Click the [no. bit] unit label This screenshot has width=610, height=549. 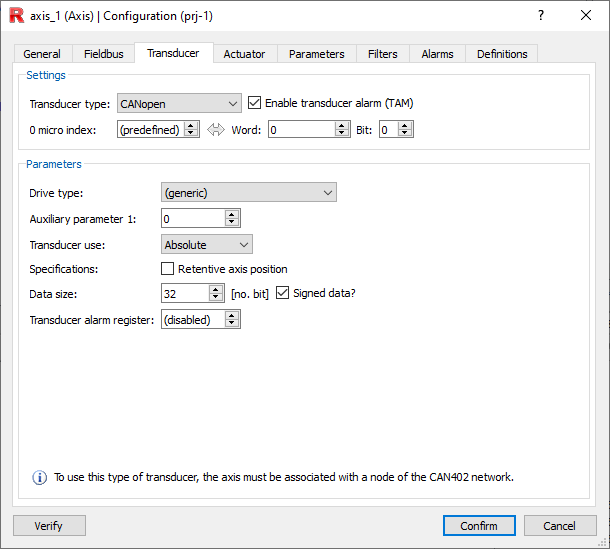(250, 294)
